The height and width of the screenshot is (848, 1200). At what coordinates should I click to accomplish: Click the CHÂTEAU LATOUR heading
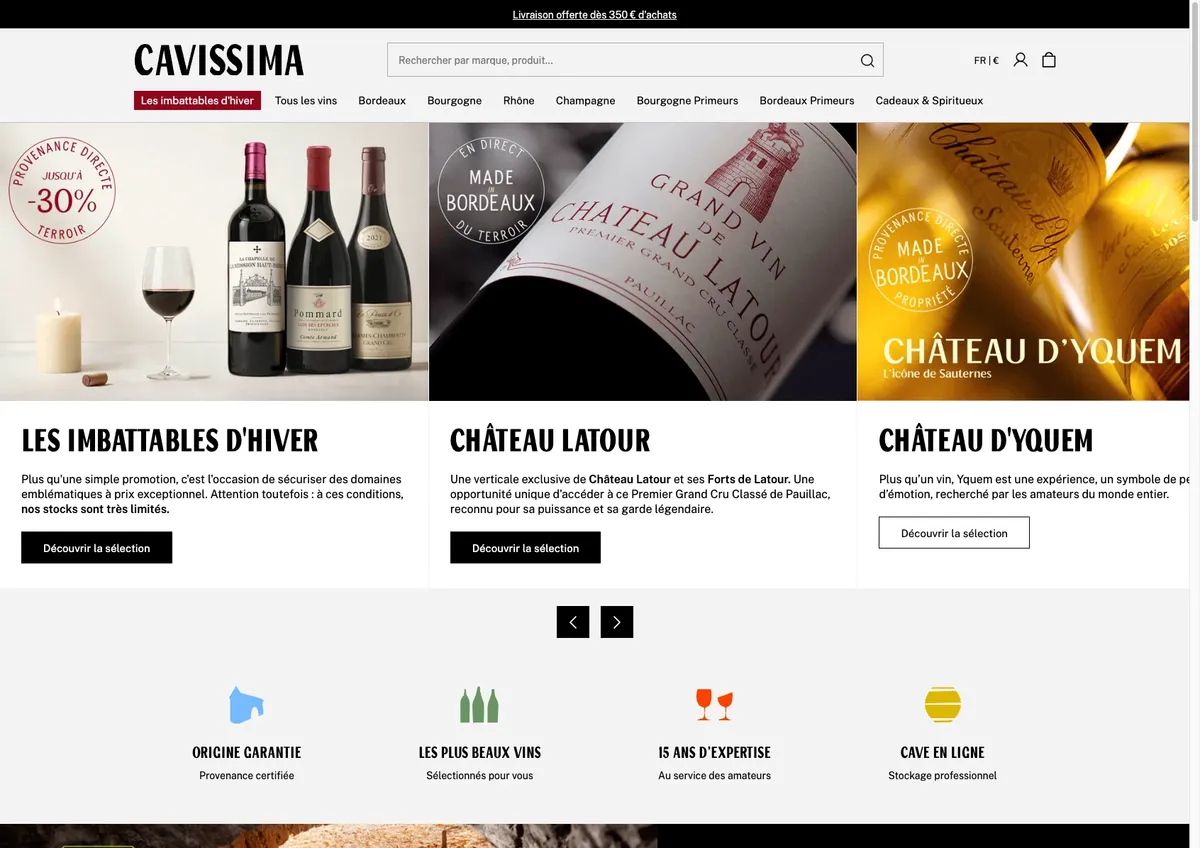pyautogui.click(x=550, y=440)
